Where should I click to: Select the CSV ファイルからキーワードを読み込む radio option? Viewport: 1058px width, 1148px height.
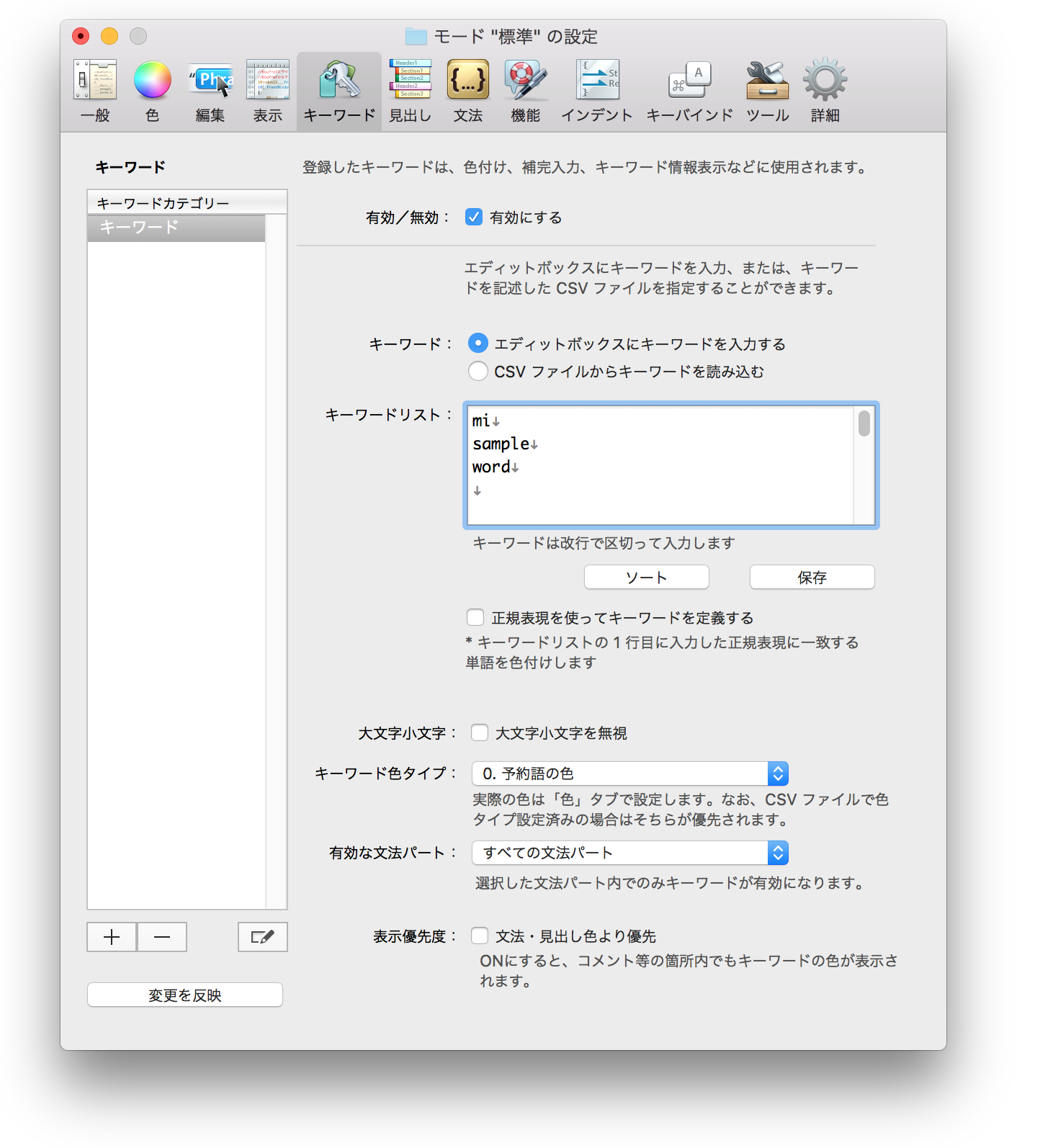(x=478, y=371)
